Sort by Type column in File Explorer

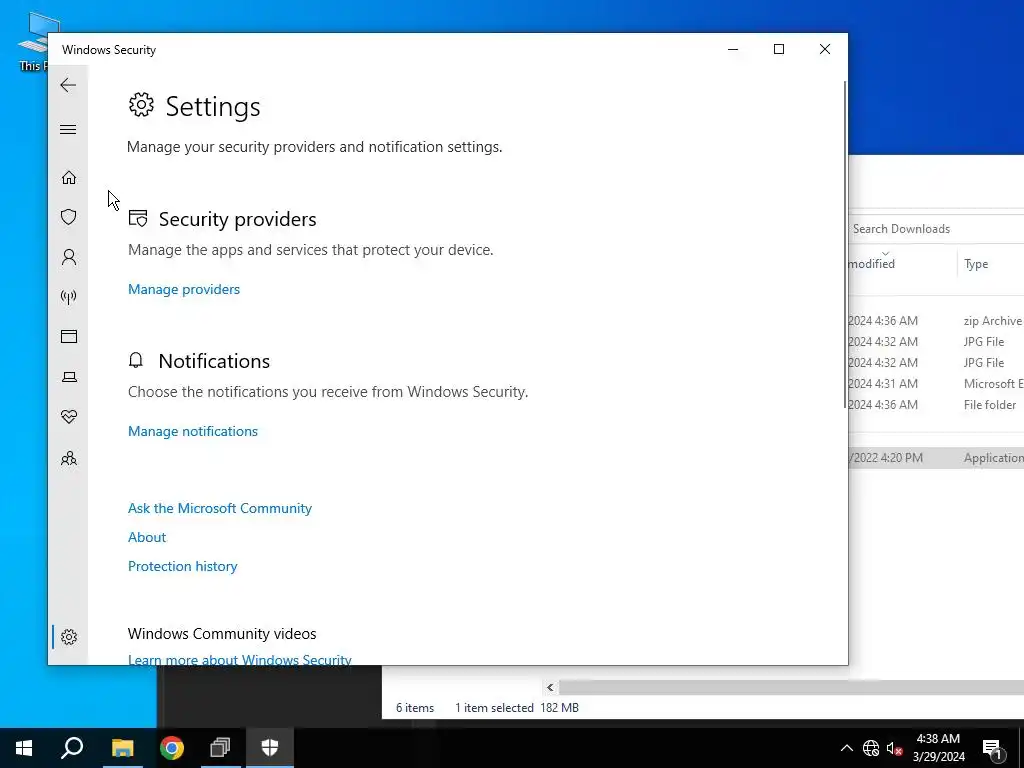tap(991, 264)
